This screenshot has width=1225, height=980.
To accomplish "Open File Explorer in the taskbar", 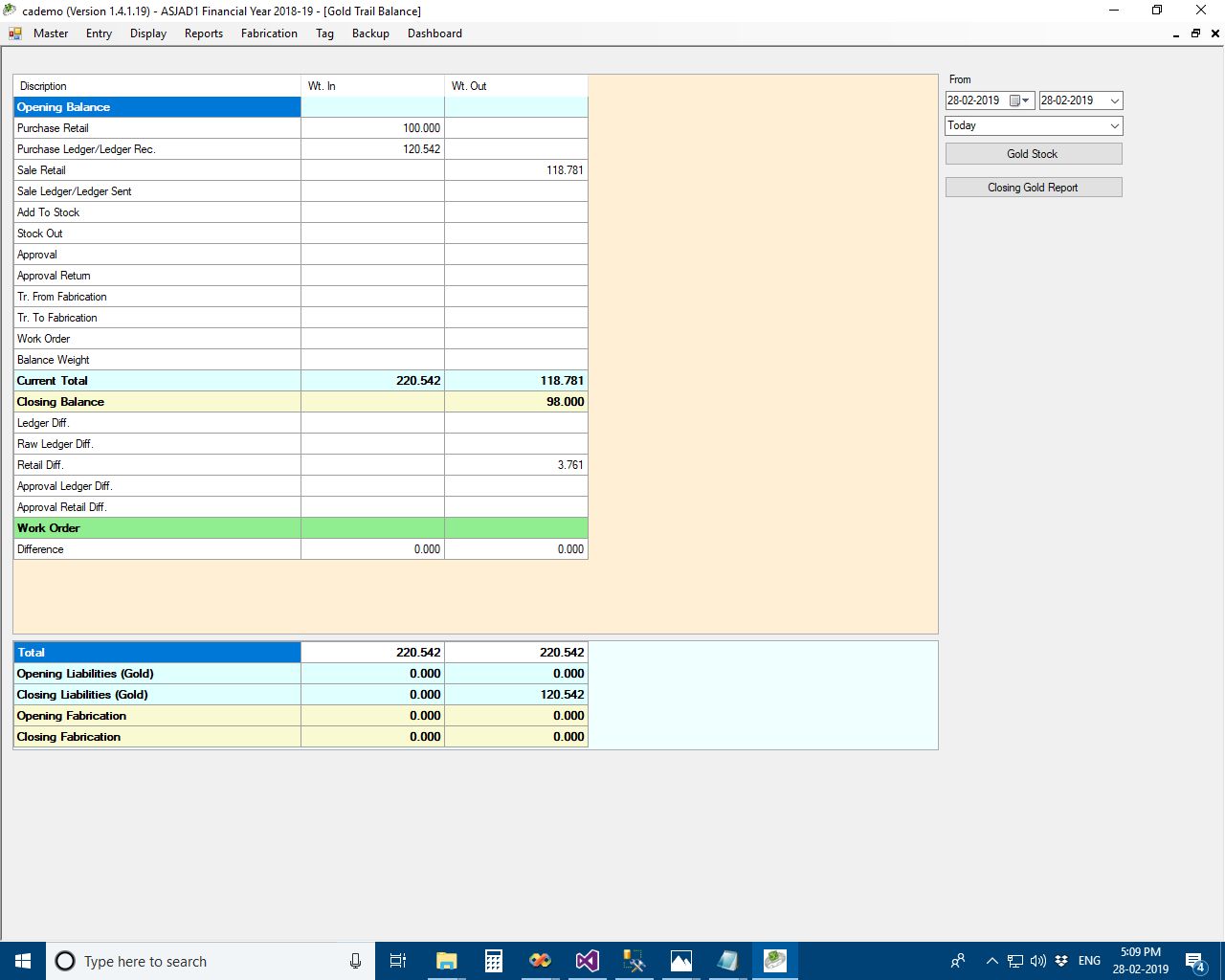I will 446,961.
